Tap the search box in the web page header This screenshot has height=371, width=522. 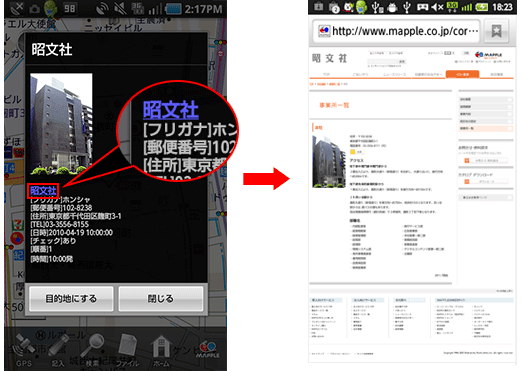tap(383, 61)
